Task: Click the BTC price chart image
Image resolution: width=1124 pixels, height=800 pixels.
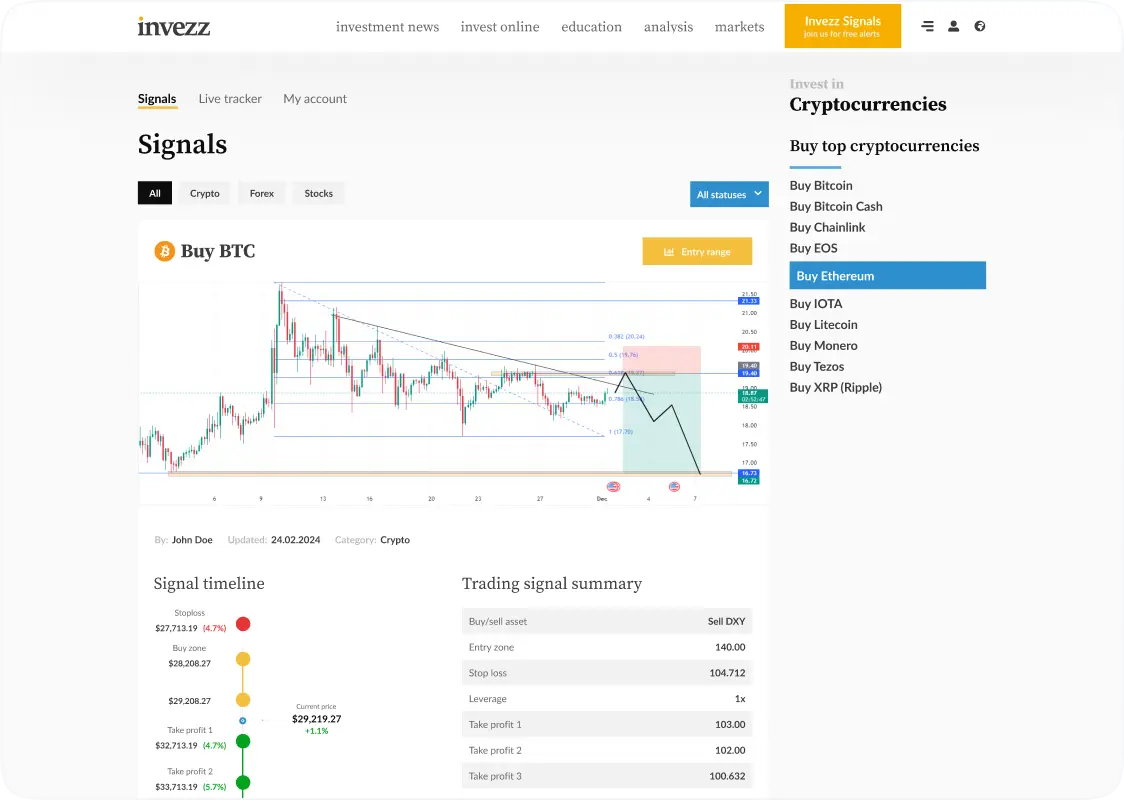Action: coord(453,392)
